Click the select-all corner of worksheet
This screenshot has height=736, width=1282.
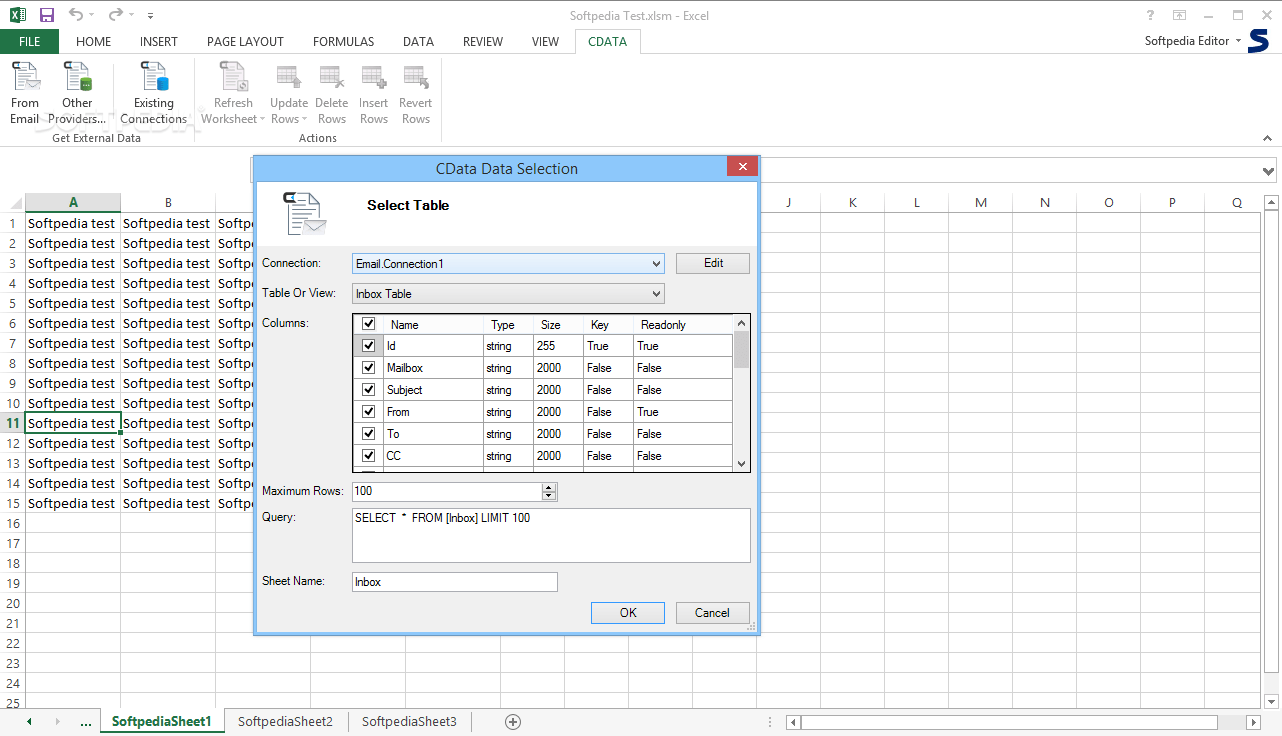pyautogui.click(x=14, y=203)
